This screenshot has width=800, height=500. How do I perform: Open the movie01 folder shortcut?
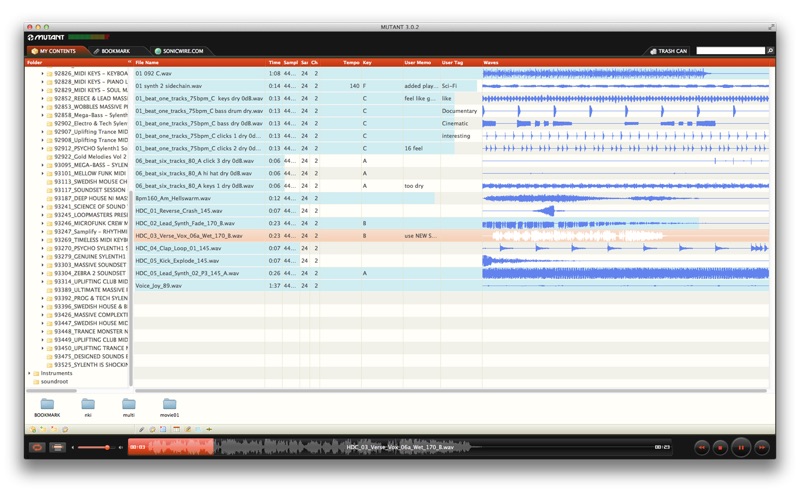pyautogui.click(x=169, y=407)
